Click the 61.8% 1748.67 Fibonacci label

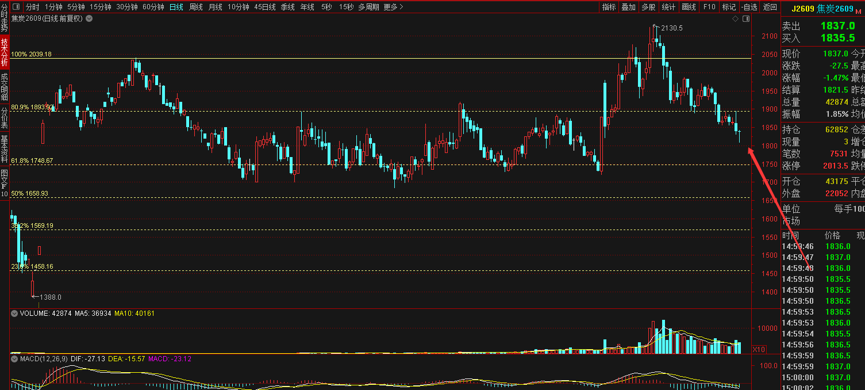click(32, 161)
